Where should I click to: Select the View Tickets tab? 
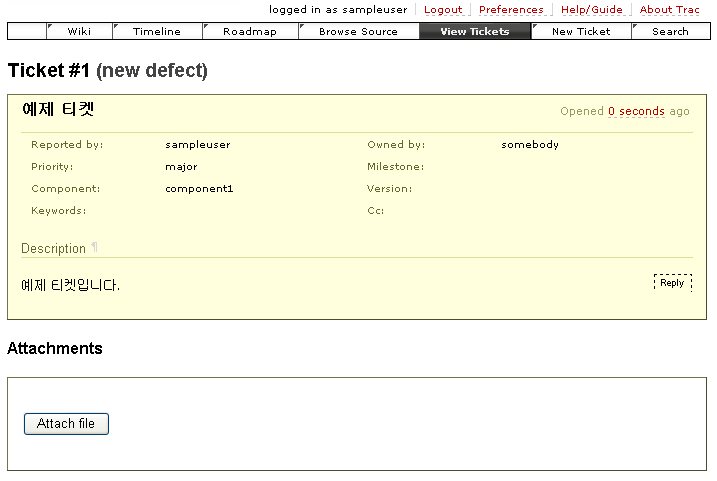pyautogui.click(x=475, y=31)
